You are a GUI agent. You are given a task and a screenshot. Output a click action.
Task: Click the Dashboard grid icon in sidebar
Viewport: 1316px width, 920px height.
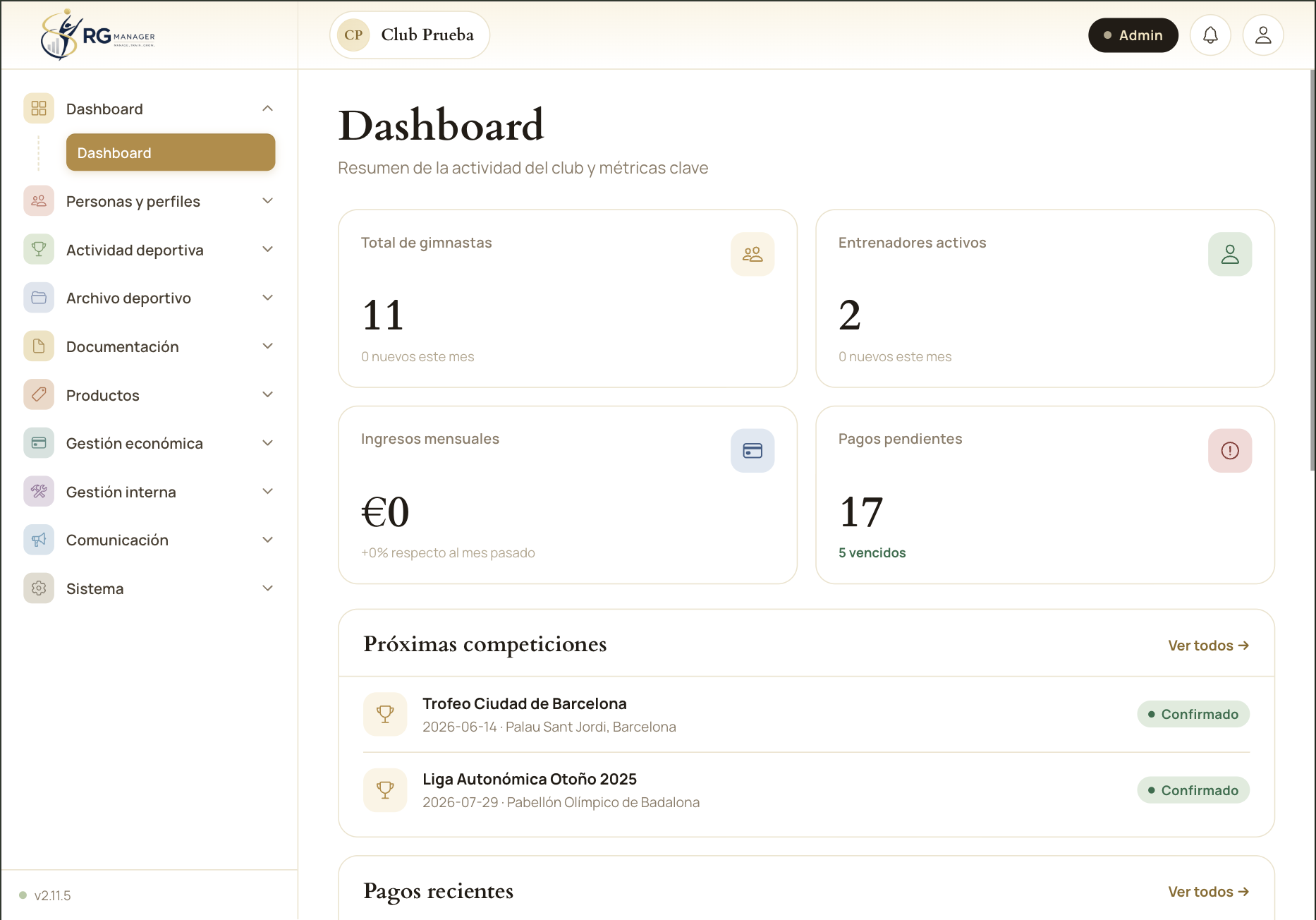(39, 109)
